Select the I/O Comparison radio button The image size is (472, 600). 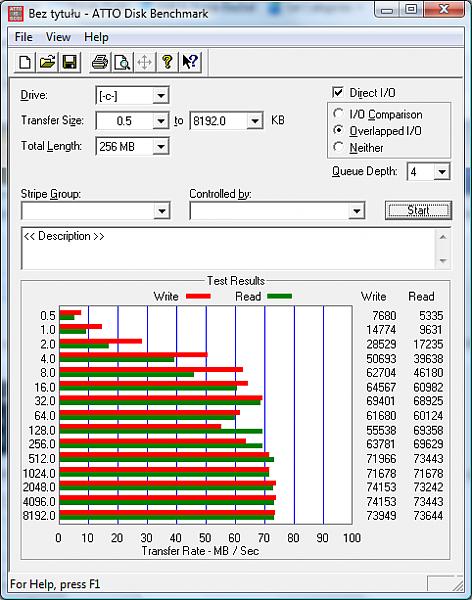(x=338, y=114)
